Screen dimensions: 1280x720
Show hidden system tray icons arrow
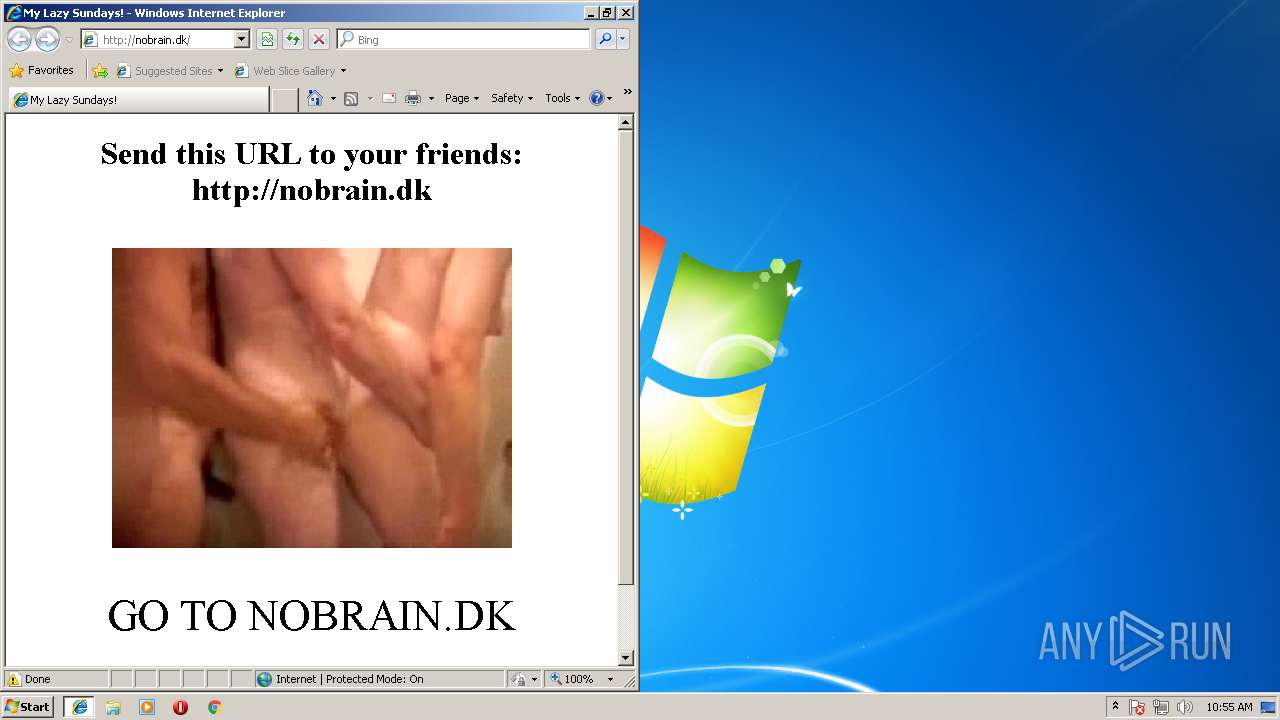pyautogui.click(x=1115, y=706)
